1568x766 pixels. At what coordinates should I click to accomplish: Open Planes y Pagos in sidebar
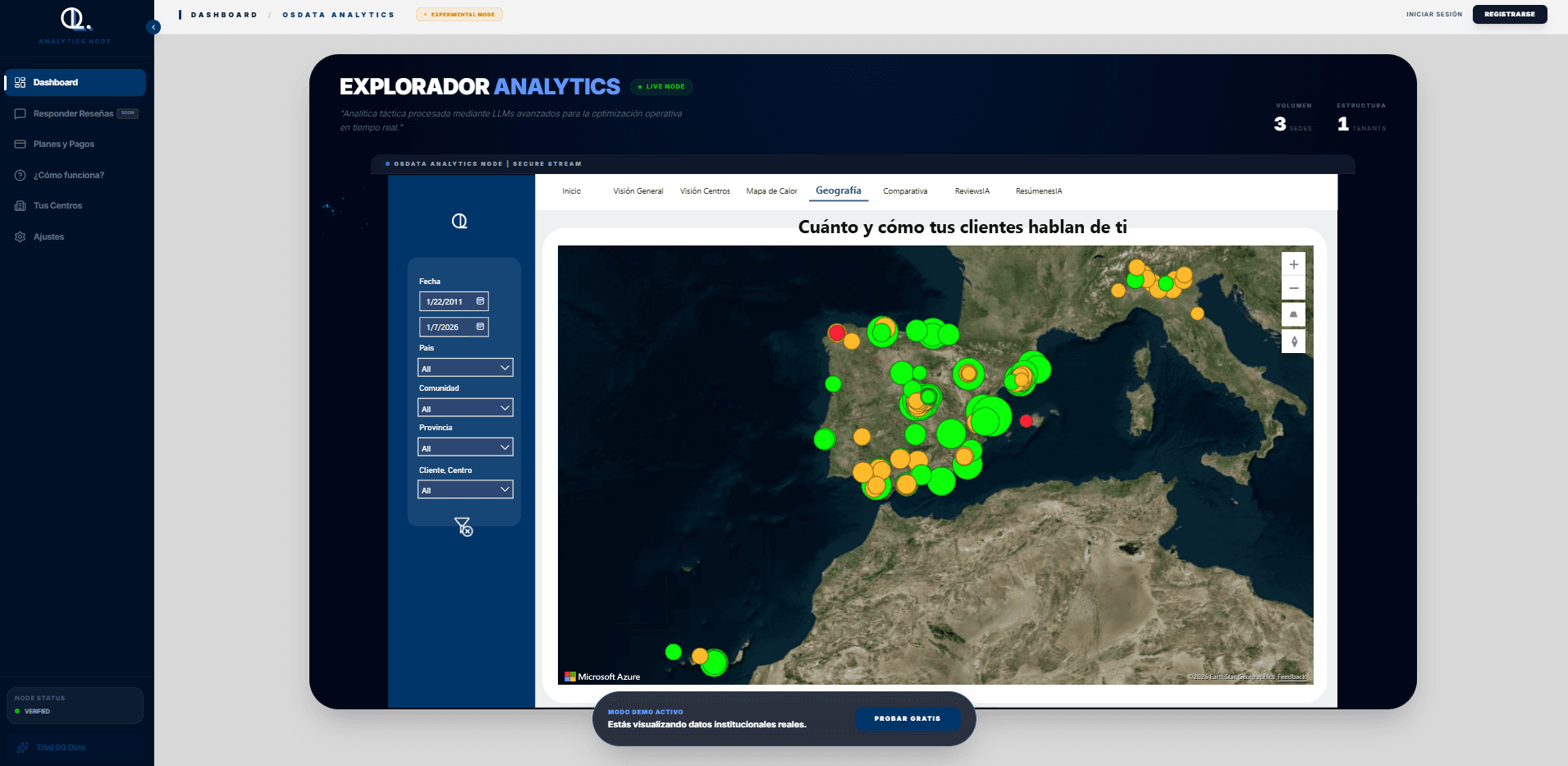(x=64, y=144)
